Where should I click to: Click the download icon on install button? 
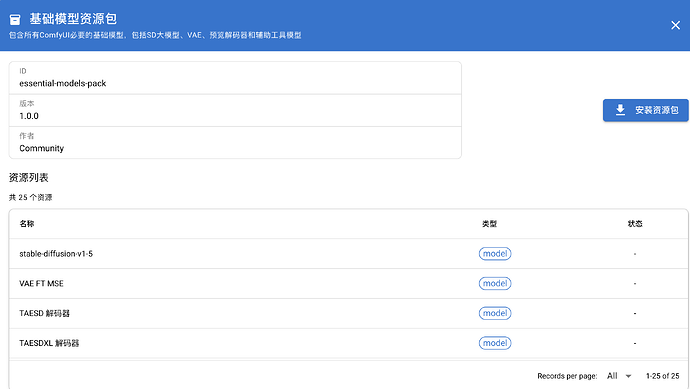pos(620,110)
